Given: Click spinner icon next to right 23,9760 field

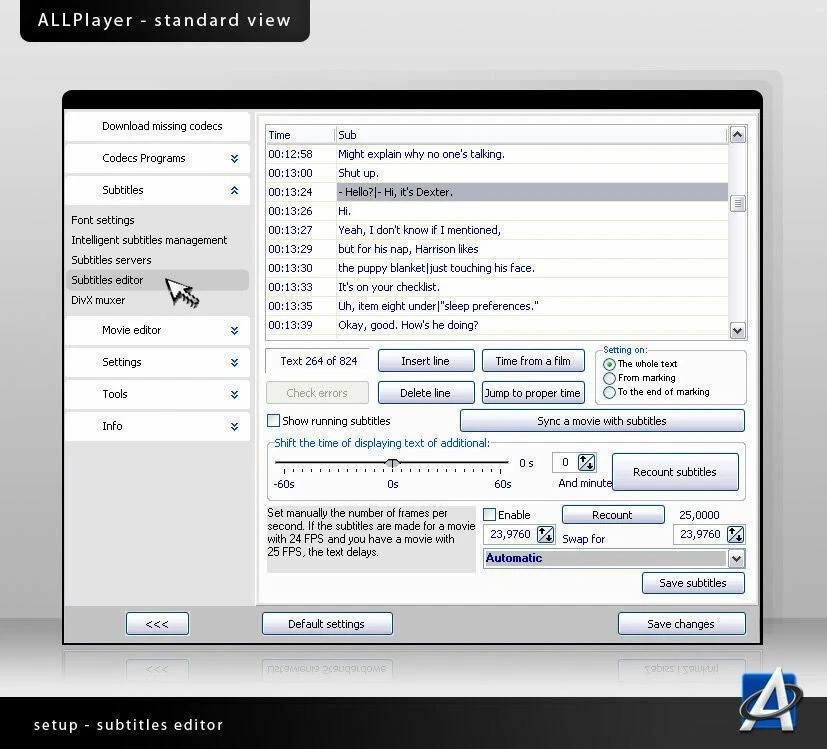Looking at the screenshot, I should tap(735, 534).
